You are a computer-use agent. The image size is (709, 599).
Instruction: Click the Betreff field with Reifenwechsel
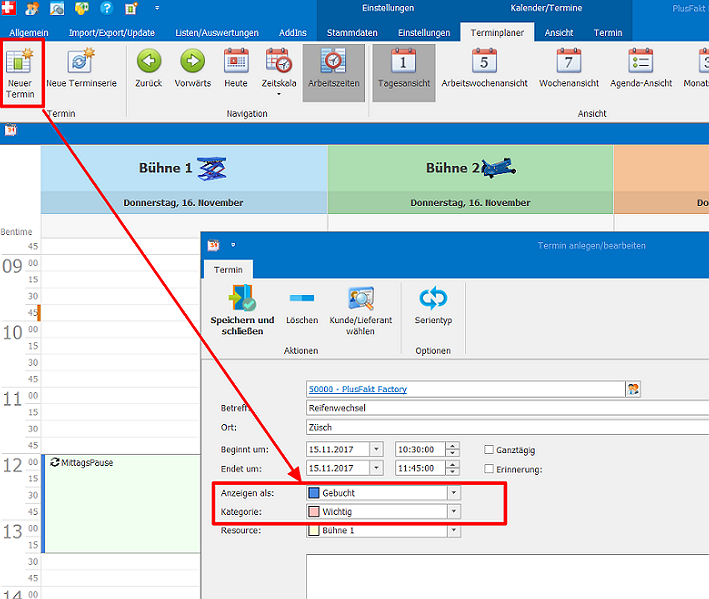(507, 408)
